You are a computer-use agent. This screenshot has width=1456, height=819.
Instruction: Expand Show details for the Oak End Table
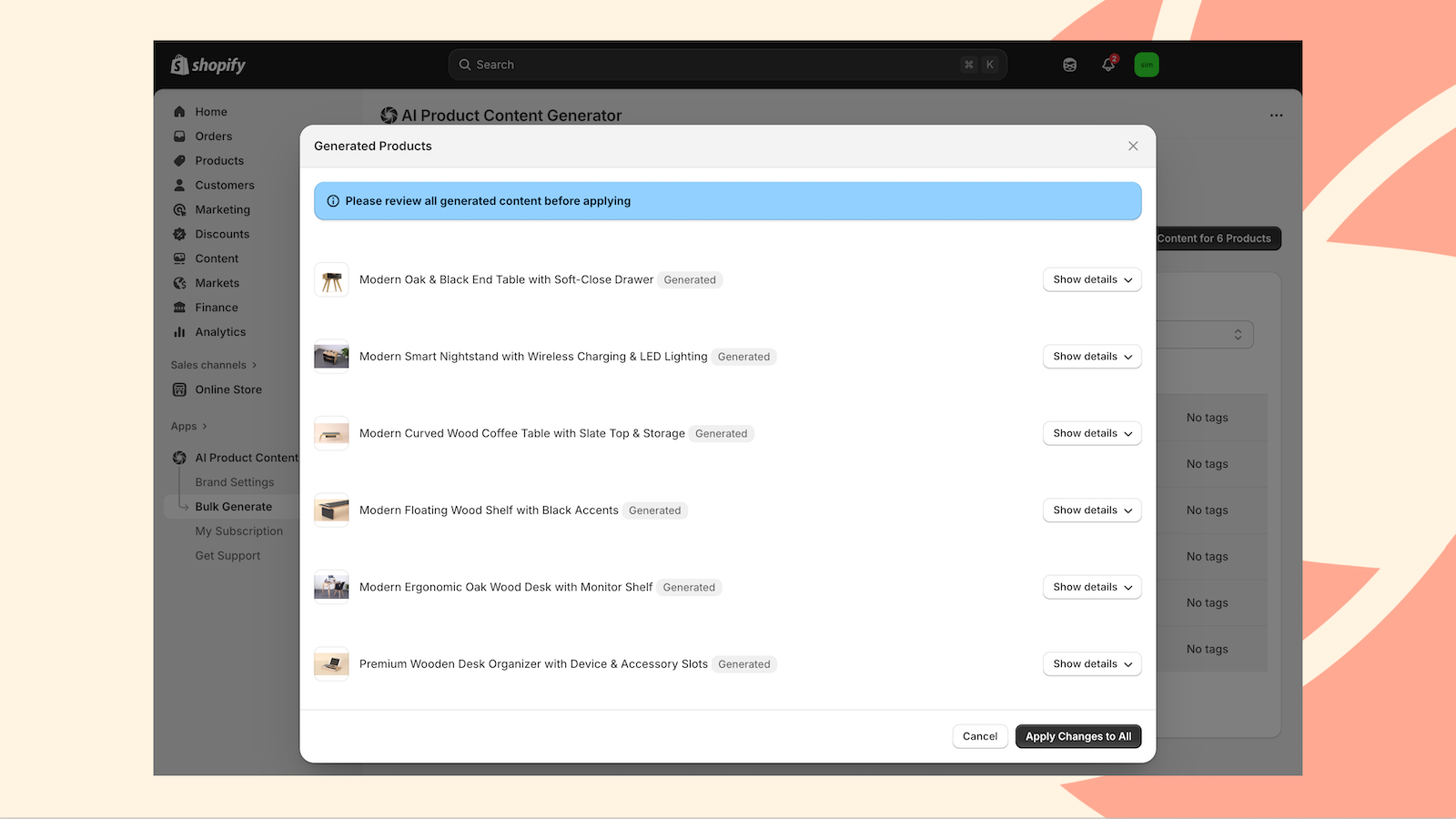pyautogui.click(x=1091, y=279)
